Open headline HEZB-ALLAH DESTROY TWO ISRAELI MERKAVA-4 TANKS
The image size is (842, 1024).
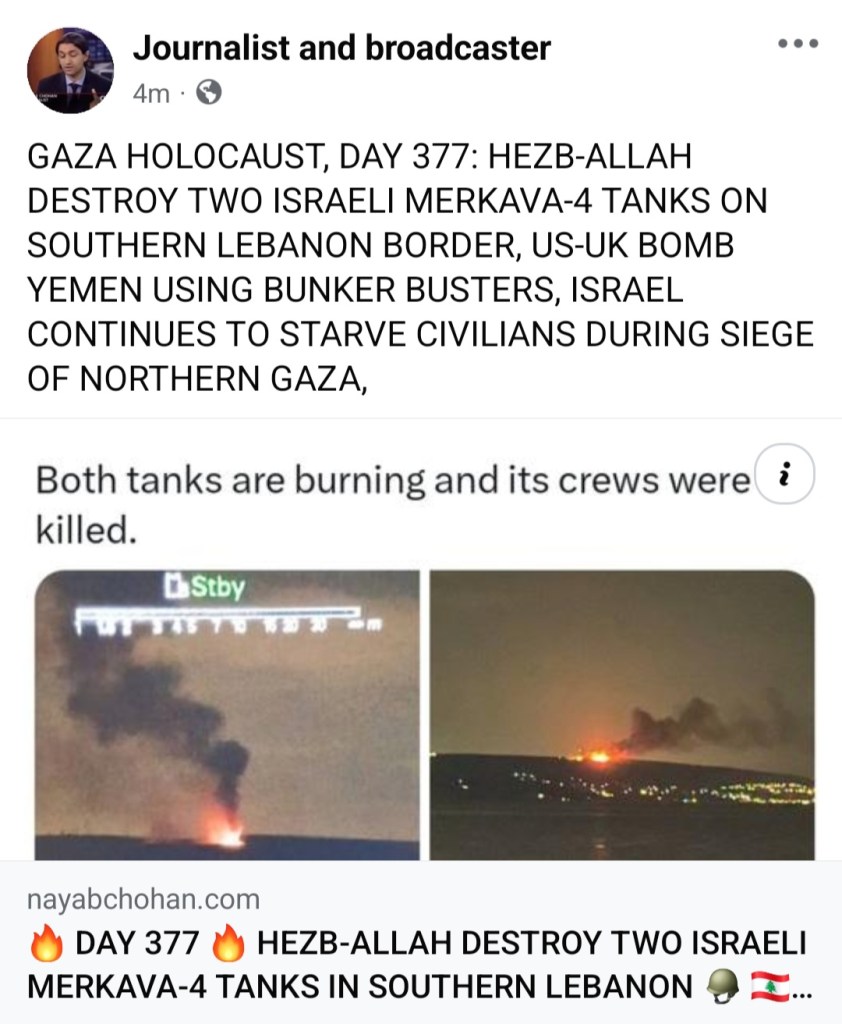(x=417, y=965)
